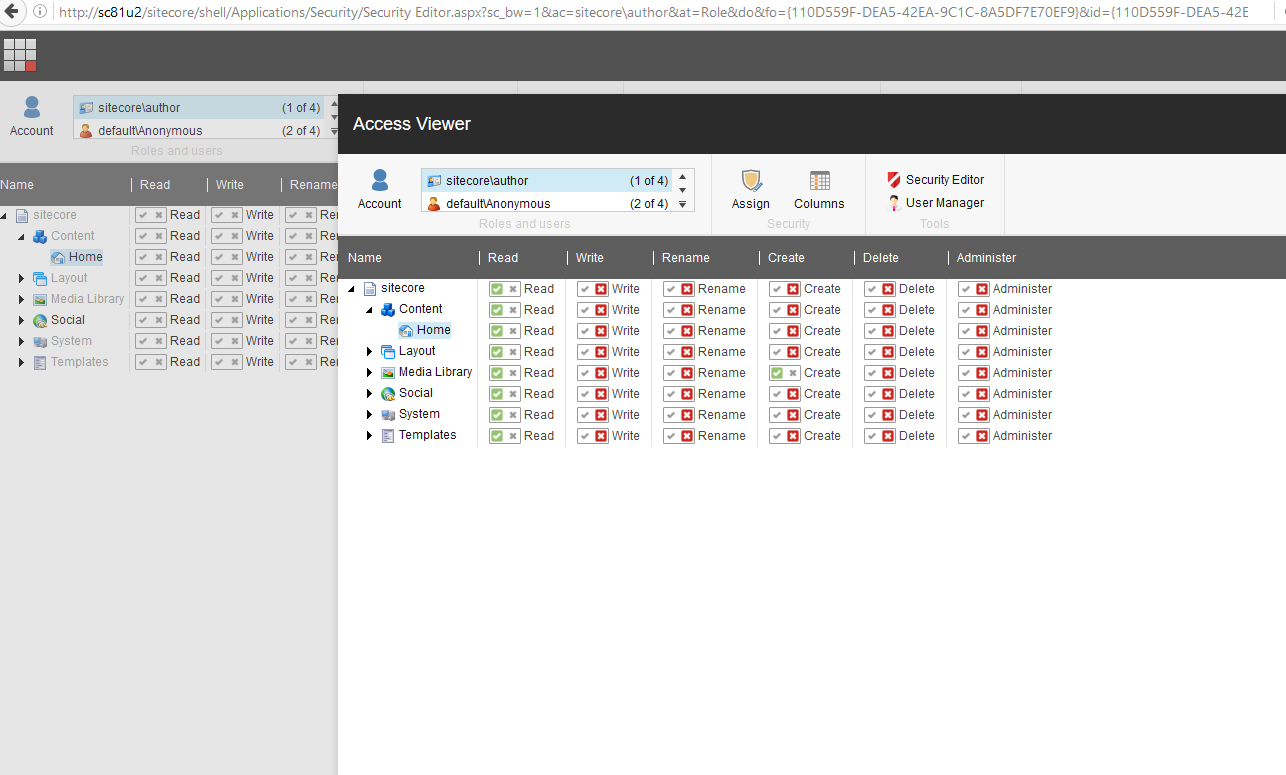
Task: Click the sitecore root document icon
Action: point(370,289)
